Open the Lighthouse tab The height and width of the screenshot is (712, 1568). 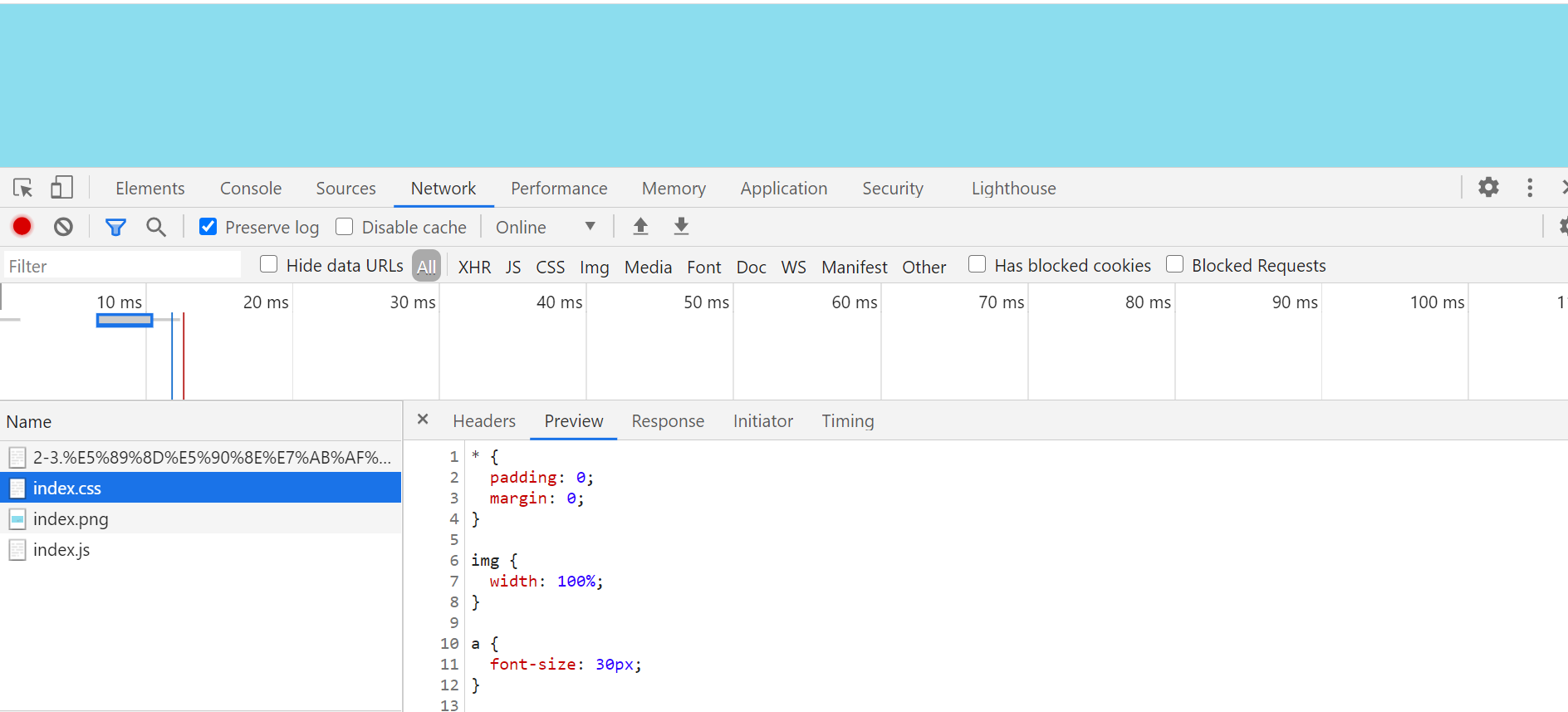(1014, 189)
